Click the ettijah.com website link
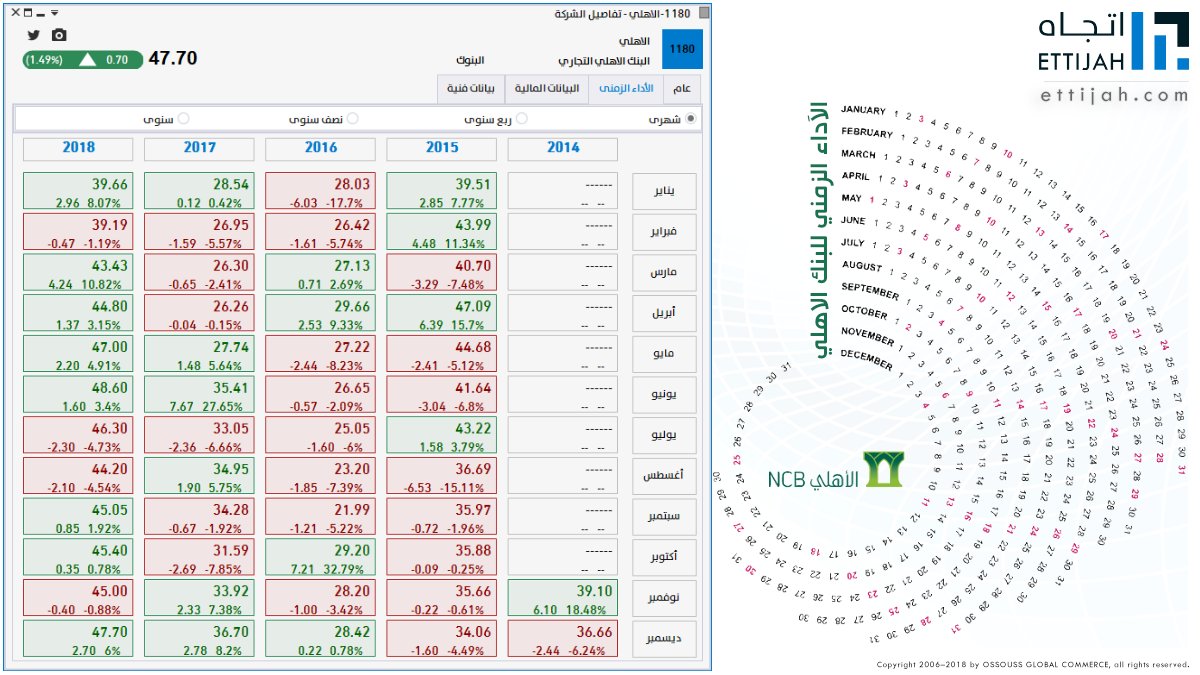 (1113, 95)
